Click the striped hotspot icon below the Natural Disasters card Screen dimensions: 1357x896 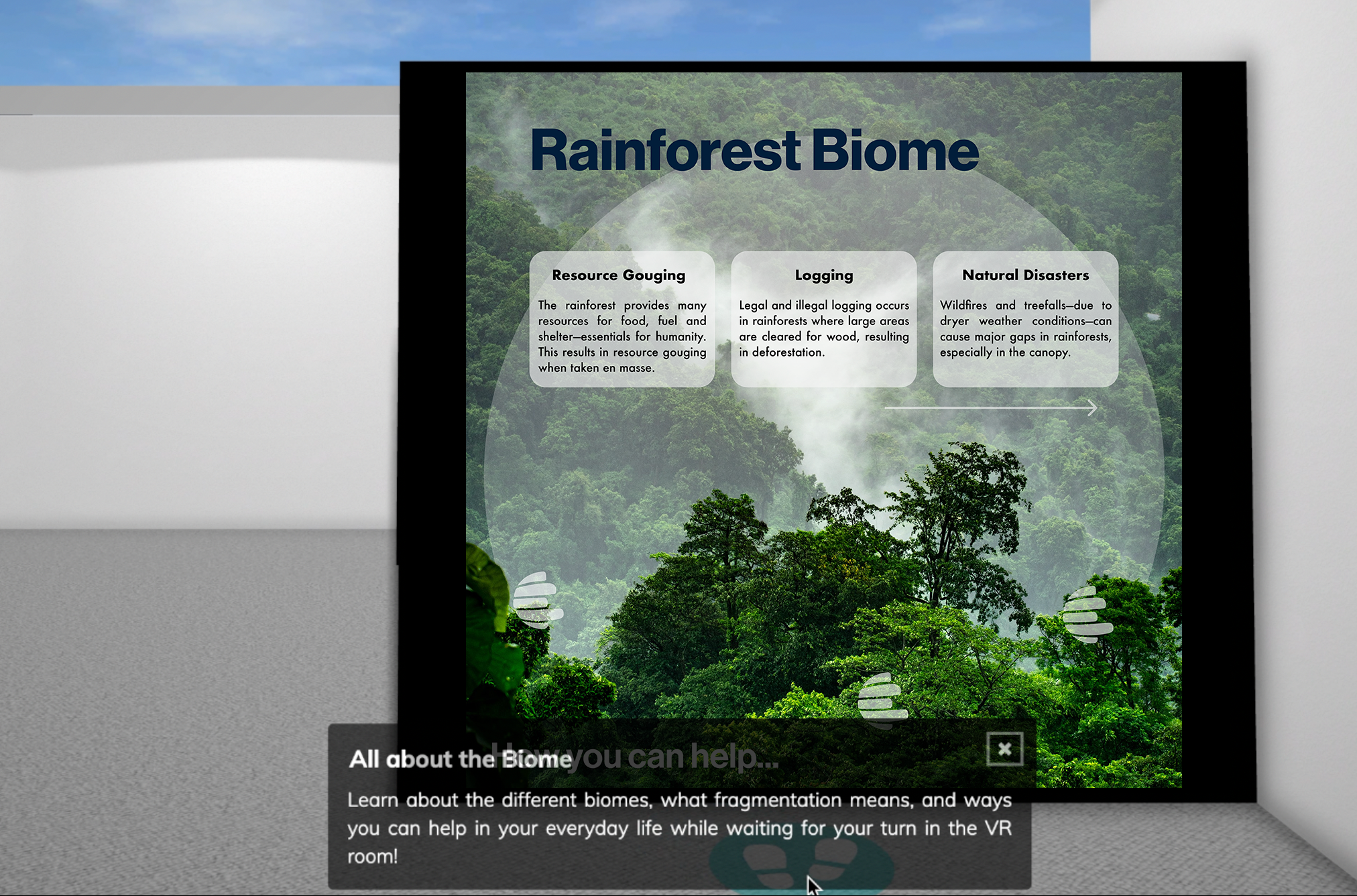click(x=1087, y=614)
